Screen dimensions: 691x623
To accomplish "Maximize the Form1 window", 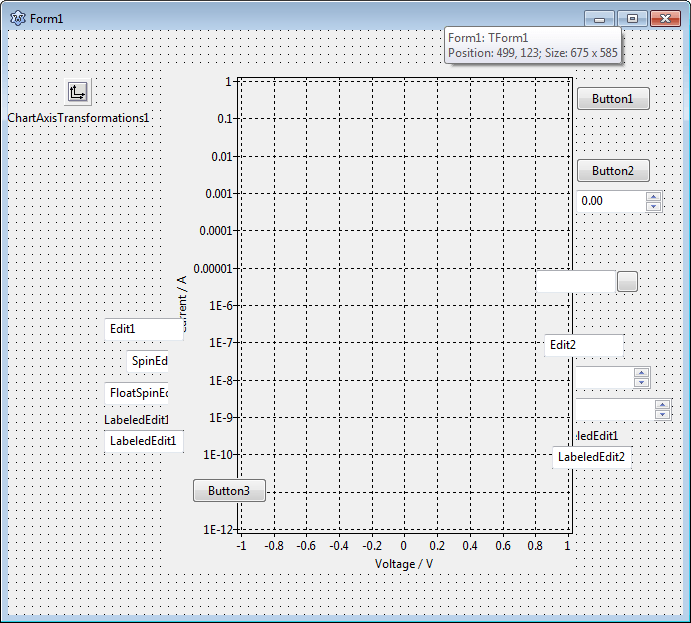I will (632, 18).
